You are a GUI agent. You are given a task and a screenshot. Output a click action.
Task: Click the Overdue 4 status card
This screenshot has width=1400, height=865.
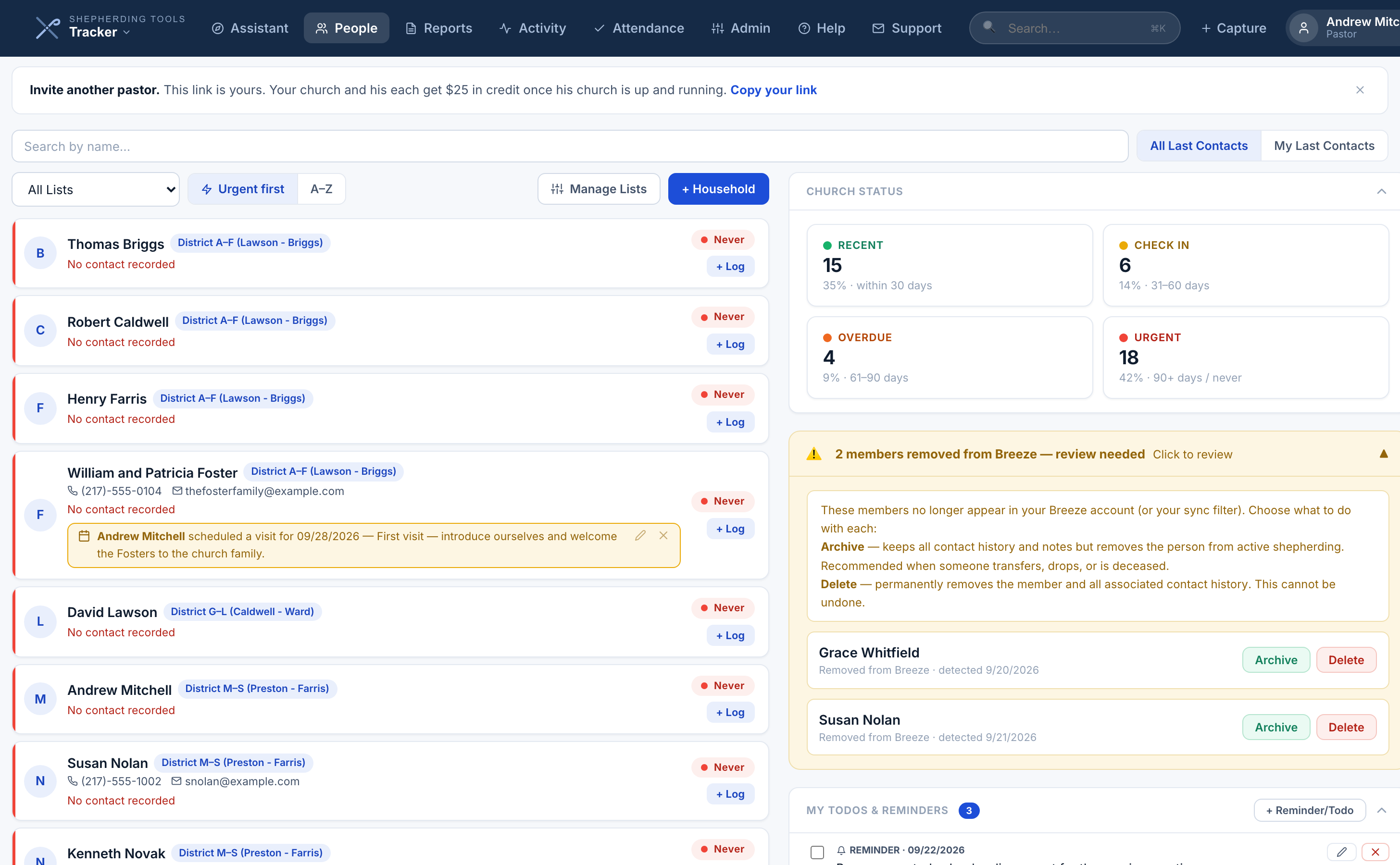[950, 357]
